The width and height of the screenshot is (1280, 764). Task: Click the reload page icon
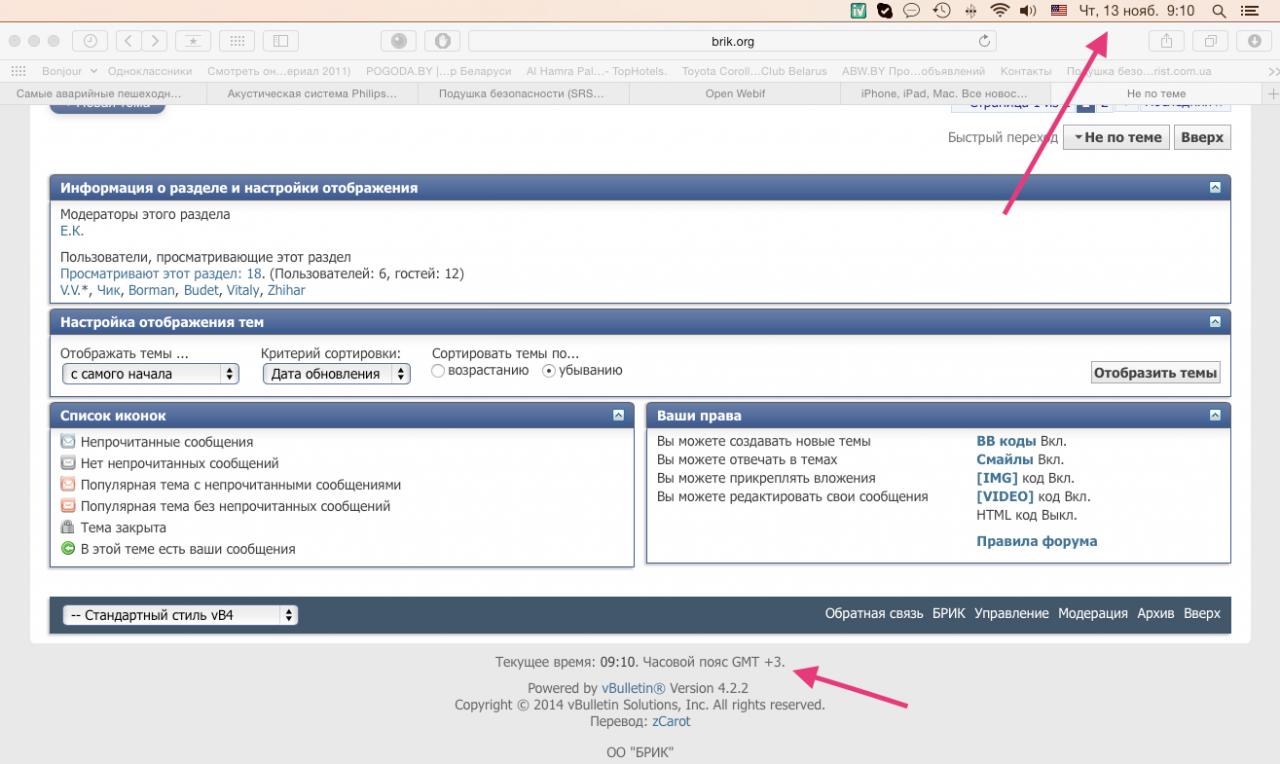pos(984,41)
